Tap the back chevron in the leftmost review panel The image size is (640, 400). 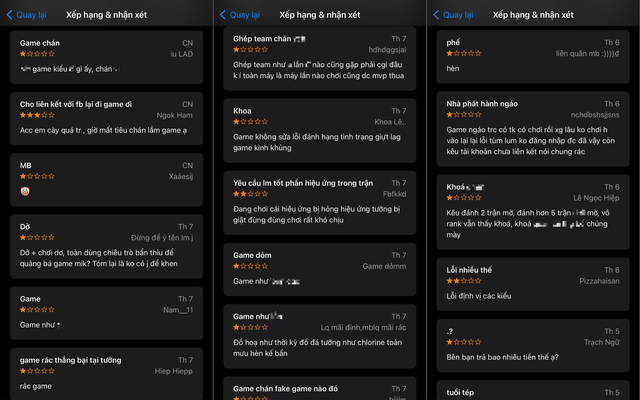[10, 15]
